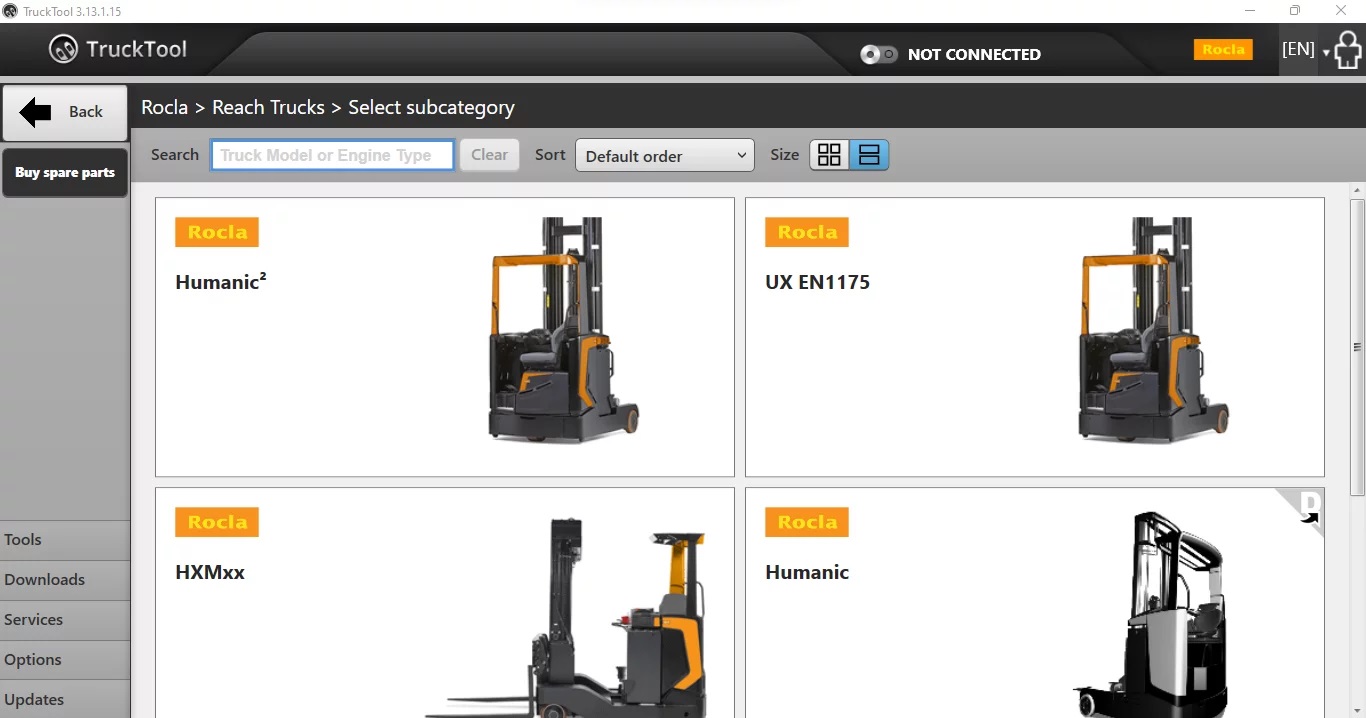Open the Services menu in sidebar

(x=65, y=620)
